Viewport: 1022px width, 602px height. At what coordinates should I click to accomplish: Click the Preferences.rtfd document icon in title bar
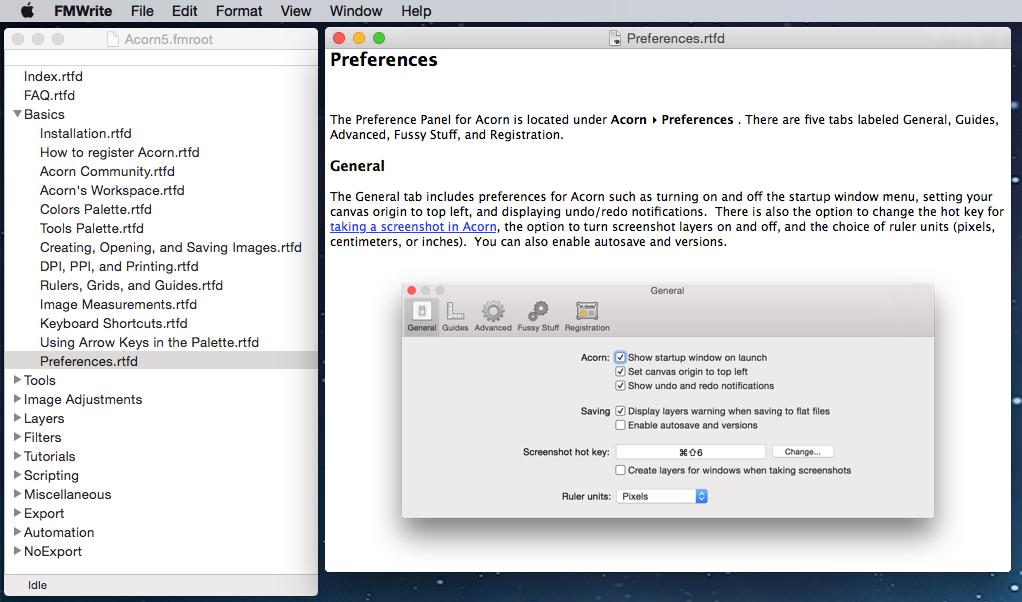click(615, 38)
